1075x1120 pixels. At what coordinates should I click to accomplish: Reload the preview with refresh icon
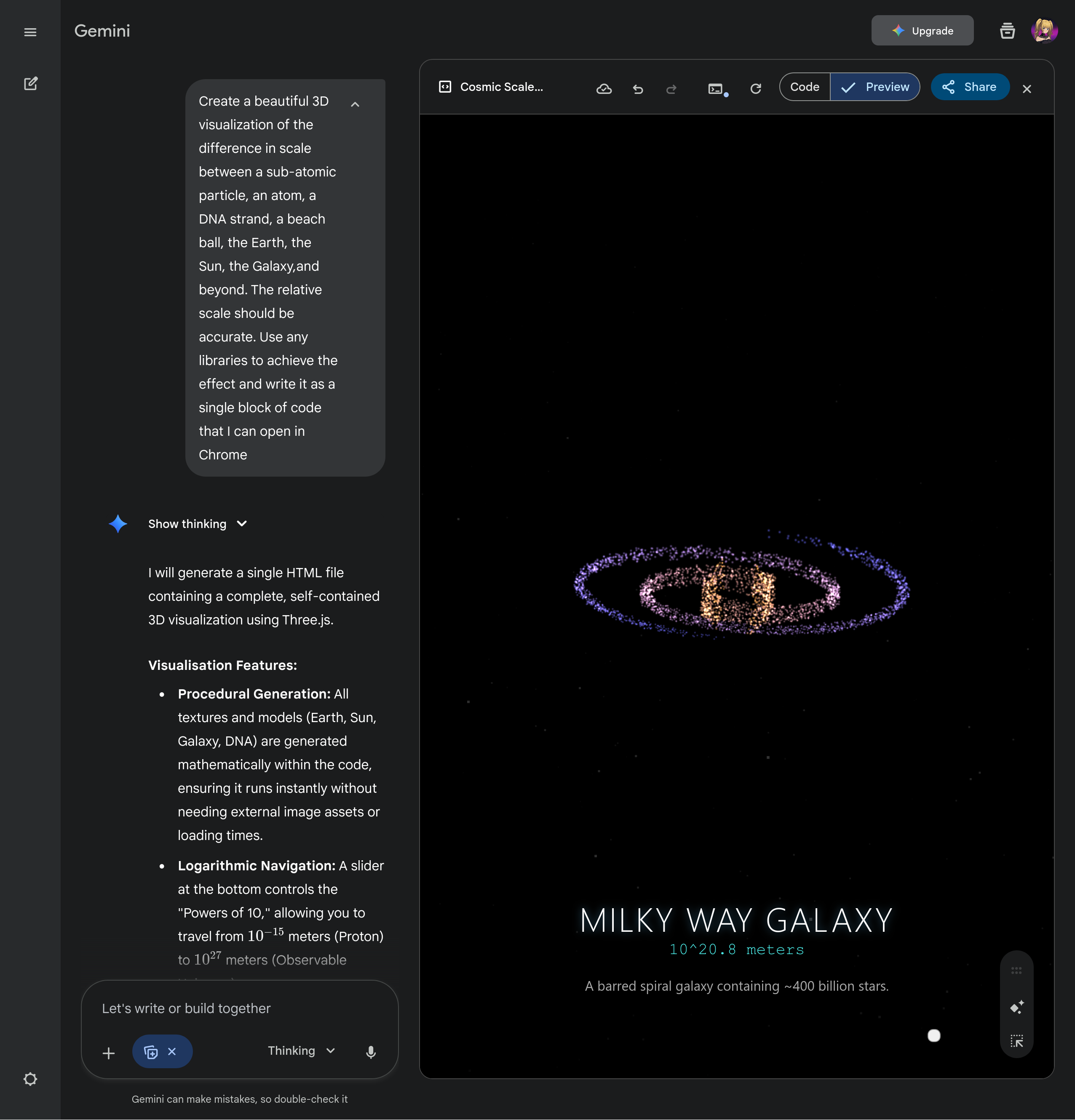click(756, 88)
